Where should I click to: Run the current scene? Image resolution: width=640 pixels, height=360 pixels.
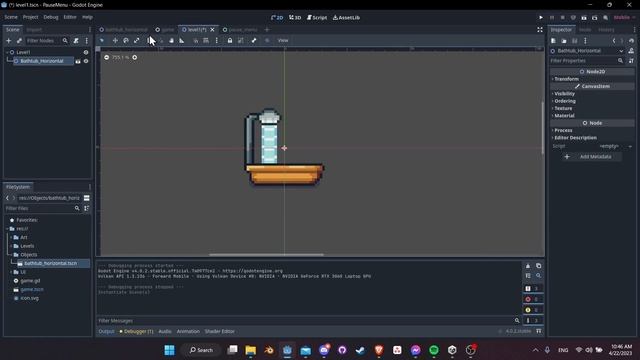(x=584, y=18)
